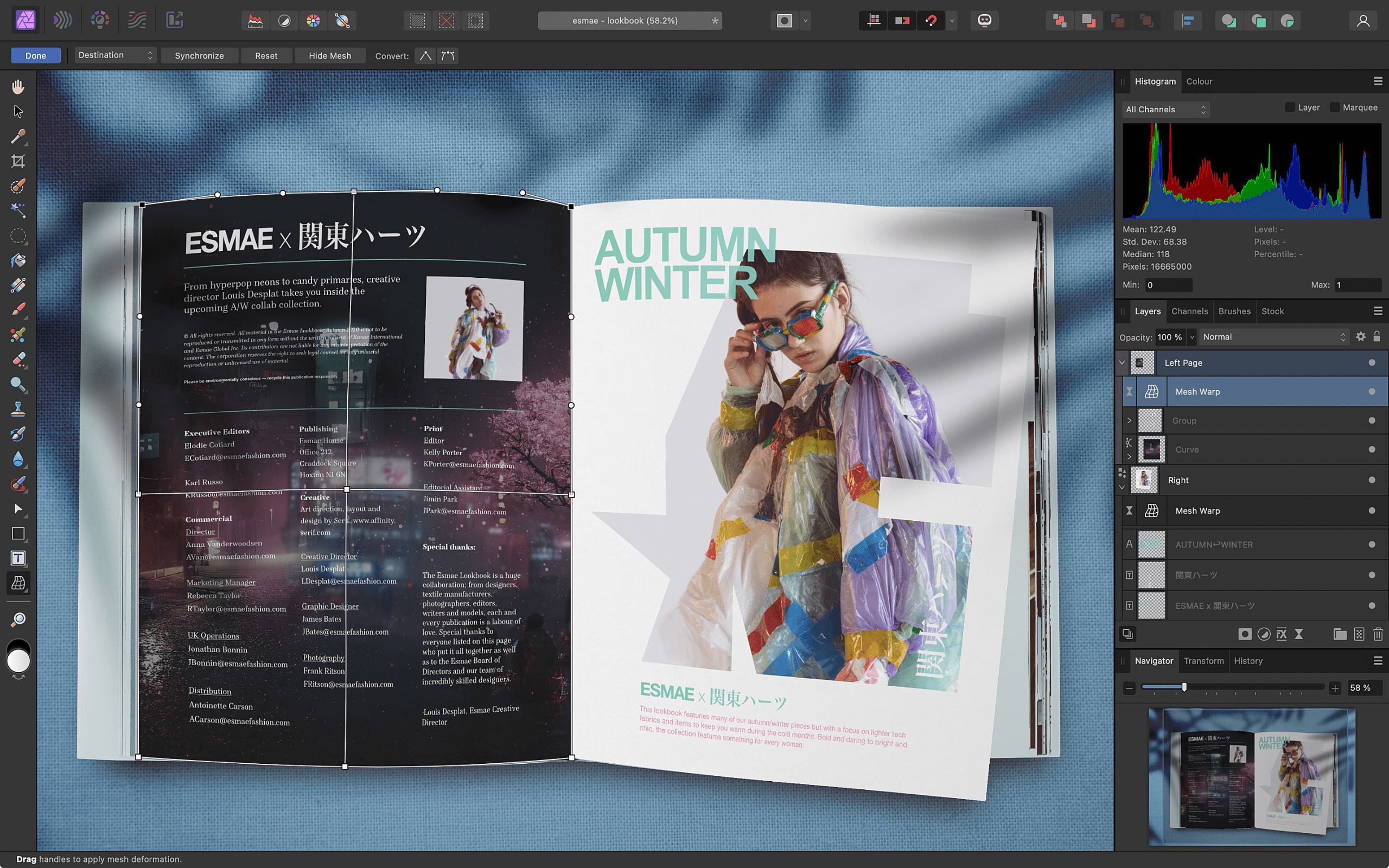Screen dimensions: 1389x868
Task: Click the Done button
Action: pyautogui.click(x=35, y=55)
